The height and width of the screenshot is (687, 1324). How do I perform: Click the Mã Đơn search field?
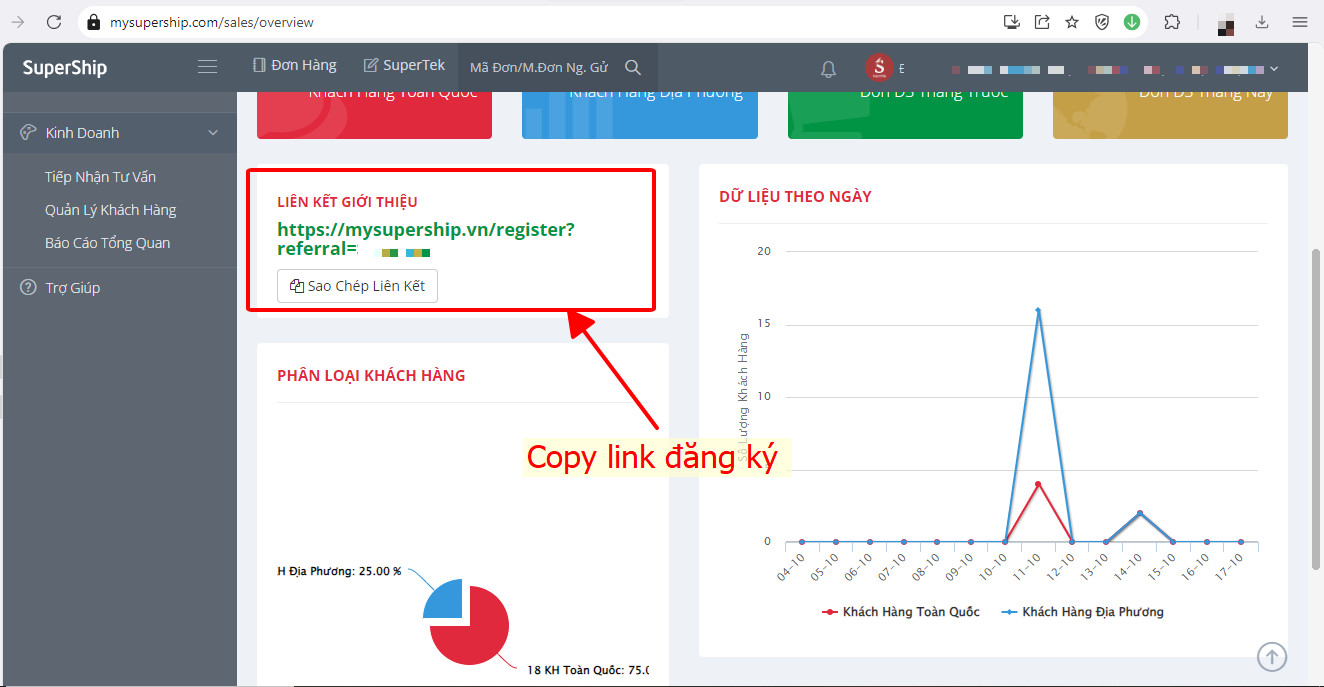[539, 67]
